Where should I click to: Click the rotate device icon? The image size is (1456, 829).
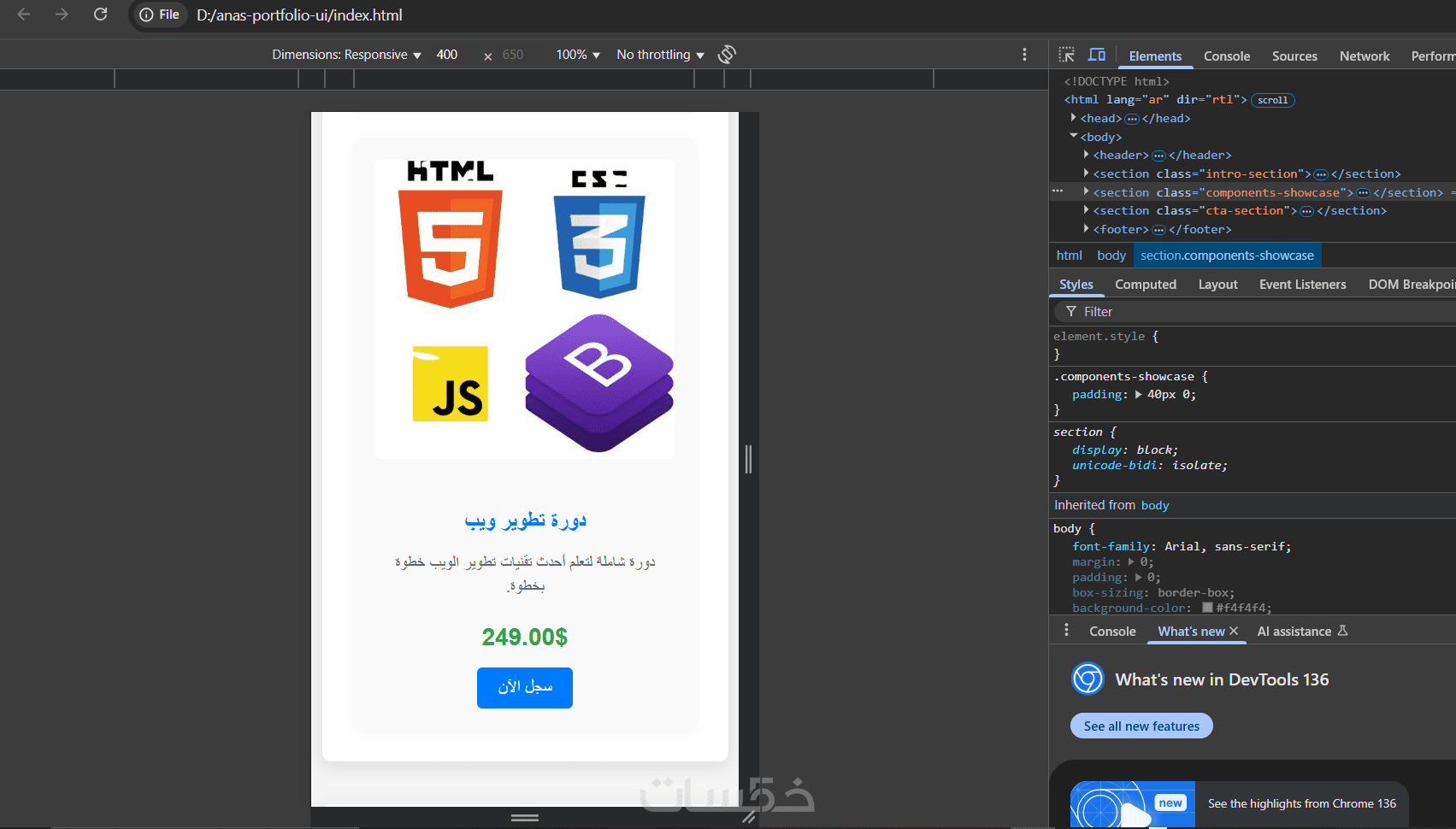[727, 55]
